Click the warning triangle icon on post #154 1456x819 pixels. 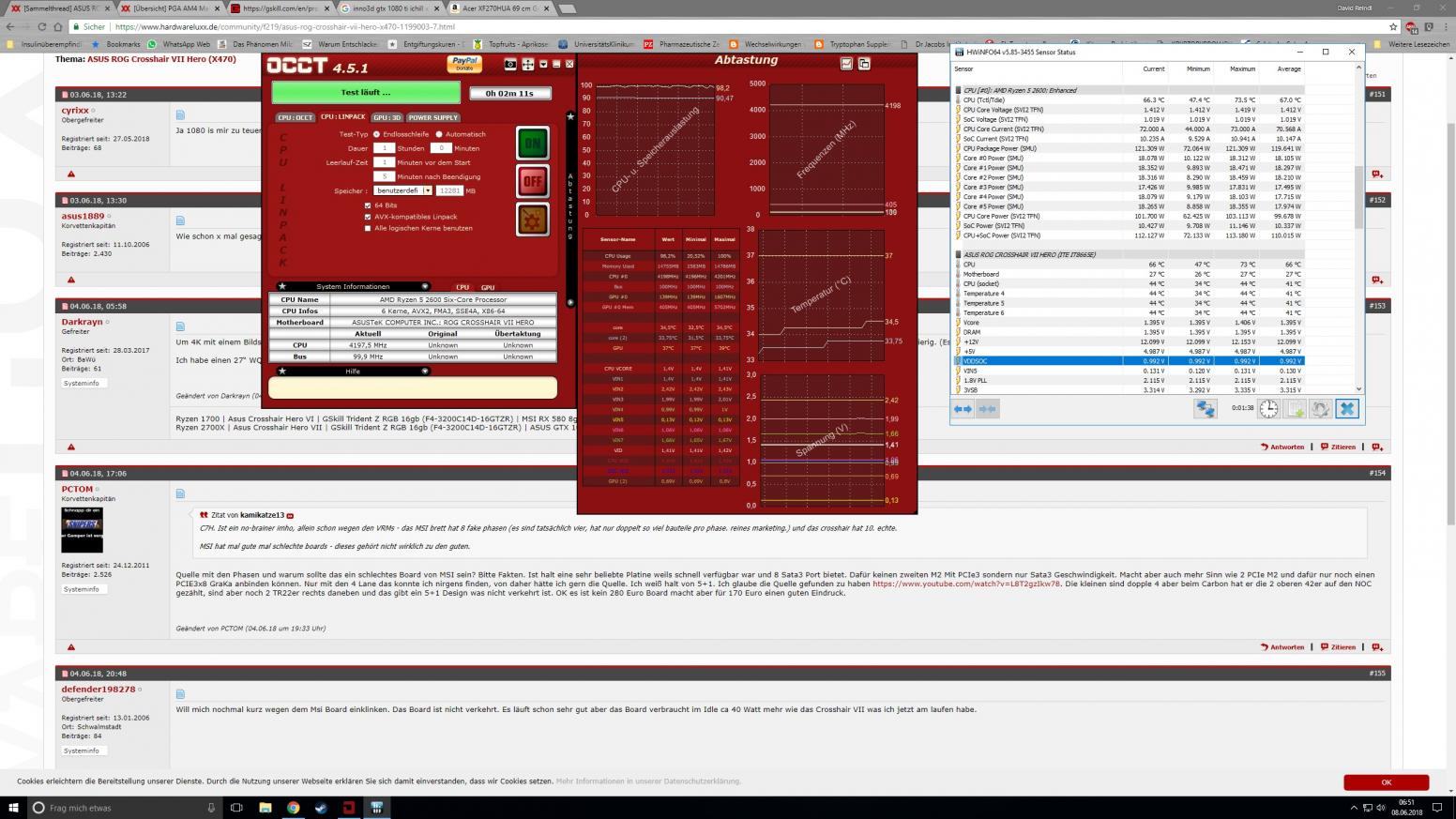(x=71, y=647)
